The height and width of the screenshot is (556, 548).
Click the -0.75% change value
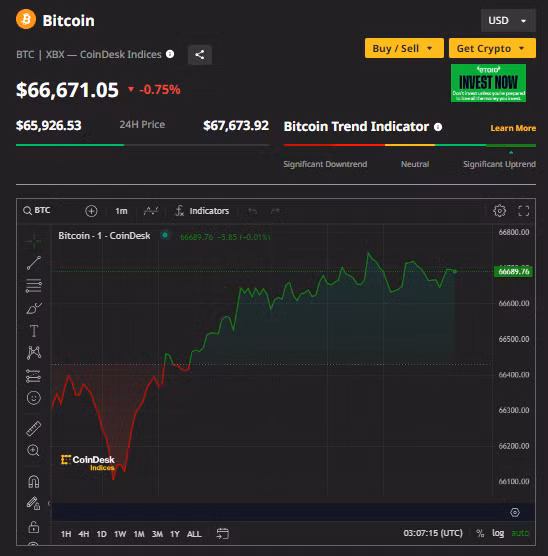[160, 90]
